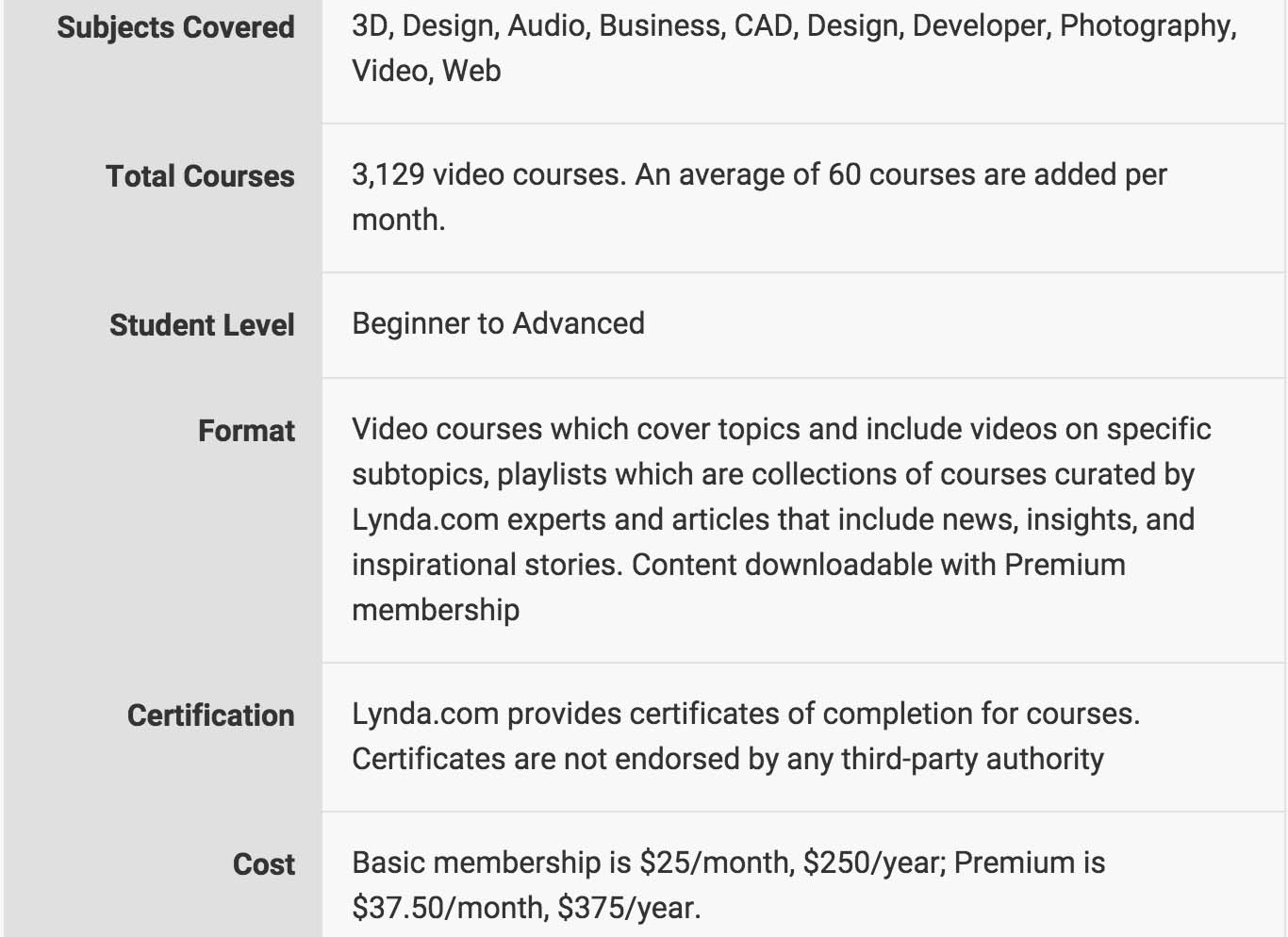The image size is (1288, 937).
Task: Click 'Content downloadable with Premium' text
Action: pos(879,565)
